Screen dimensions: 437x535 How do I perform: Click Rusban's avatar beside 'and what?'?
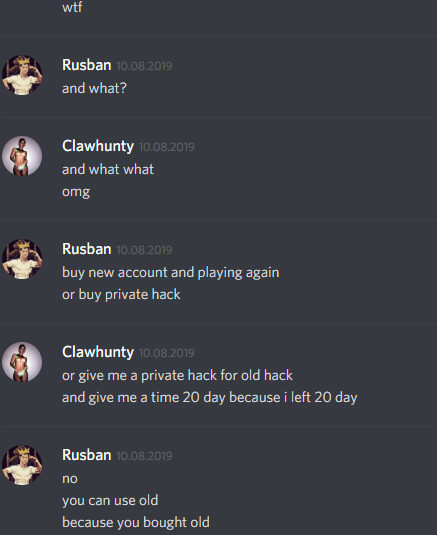coord(22,75)
